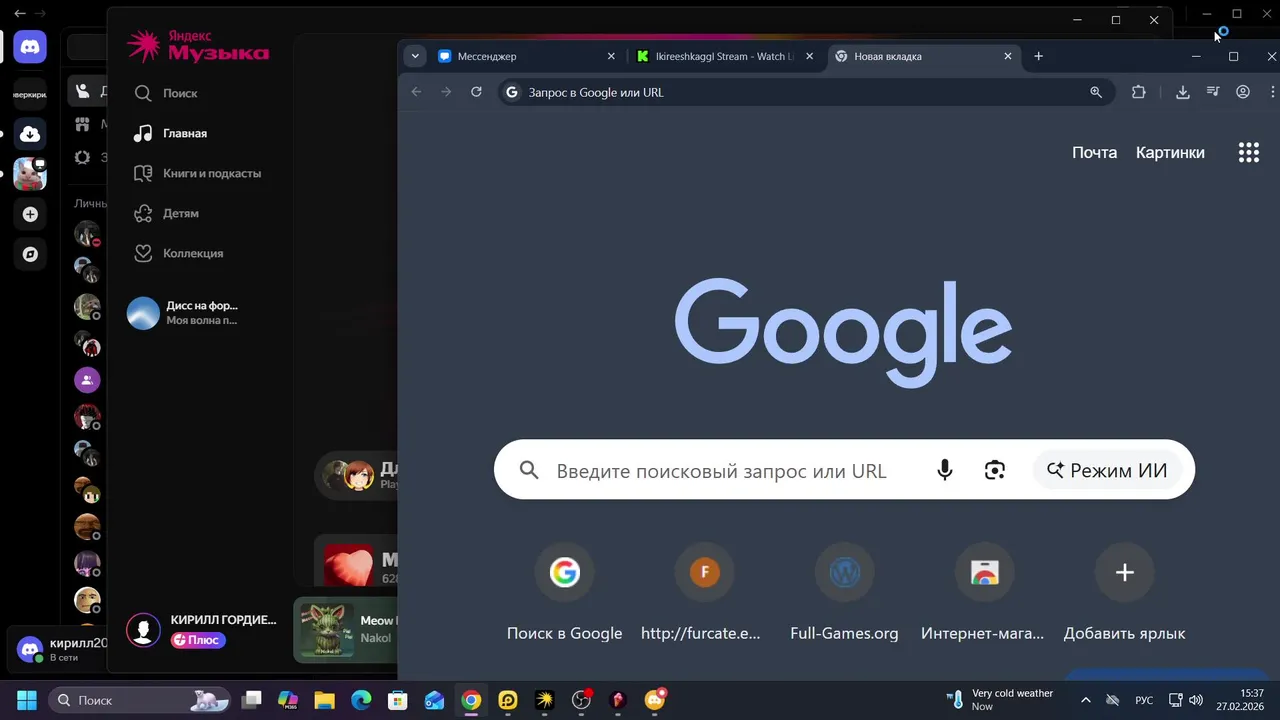Screen dimensions: 1280x720
Task: Click the Google search box
Action: point(844,470)
